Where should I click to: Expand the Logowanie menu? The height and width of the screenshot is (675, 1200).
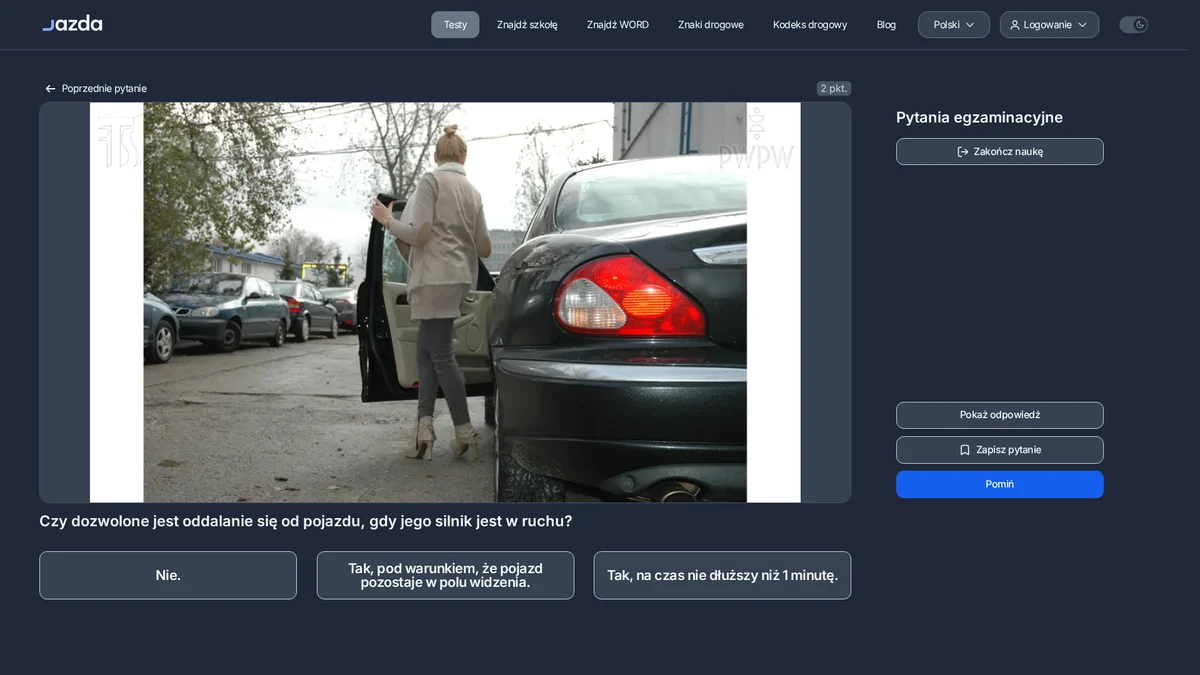click(x=1049, y=25)
